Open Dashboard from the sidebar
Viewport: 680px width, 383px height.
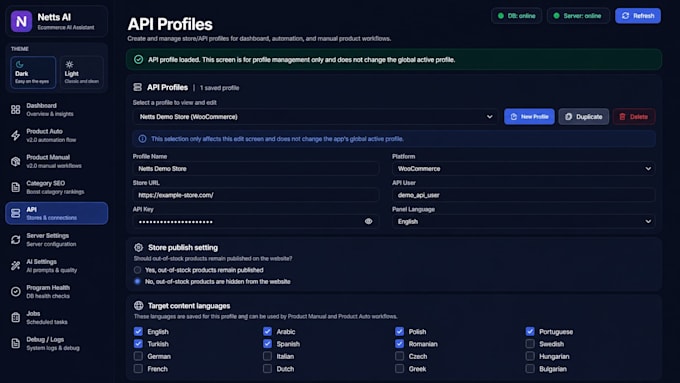point(57,110)
